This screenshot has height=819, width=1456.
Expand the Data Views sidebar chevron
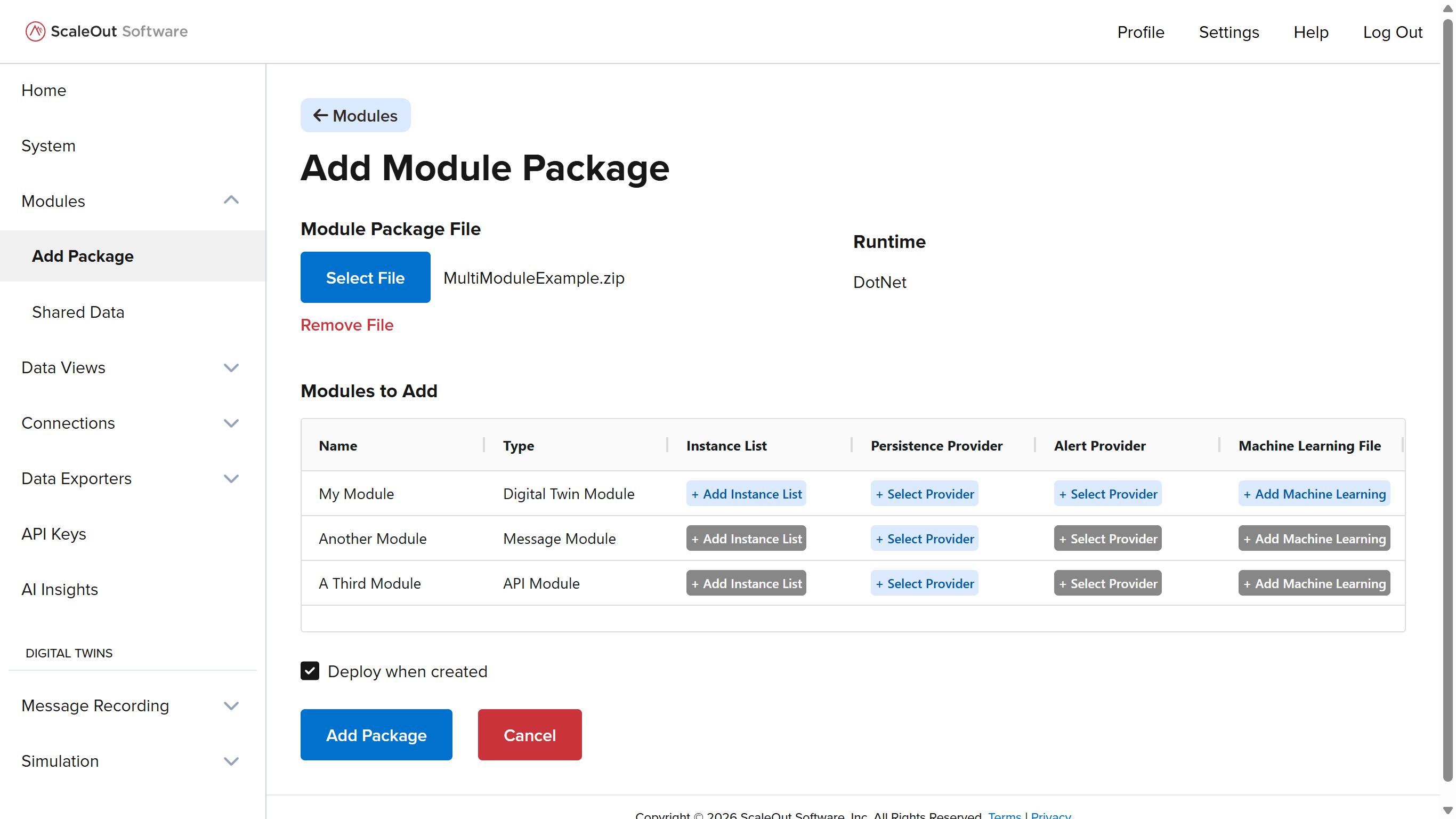point(231,368)
